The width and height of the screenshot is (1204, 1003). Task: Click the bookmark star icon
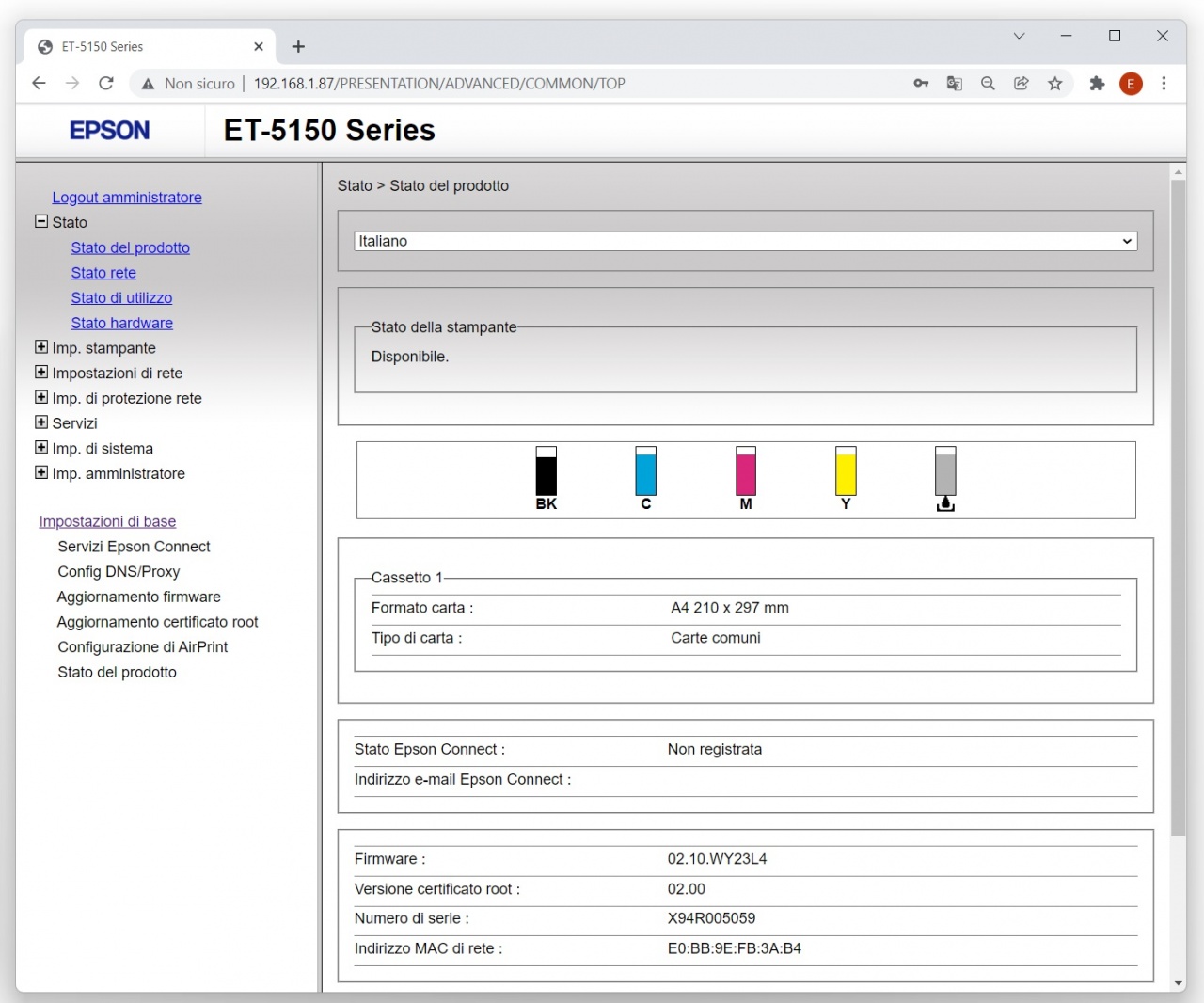click(x=1055, y=83)
